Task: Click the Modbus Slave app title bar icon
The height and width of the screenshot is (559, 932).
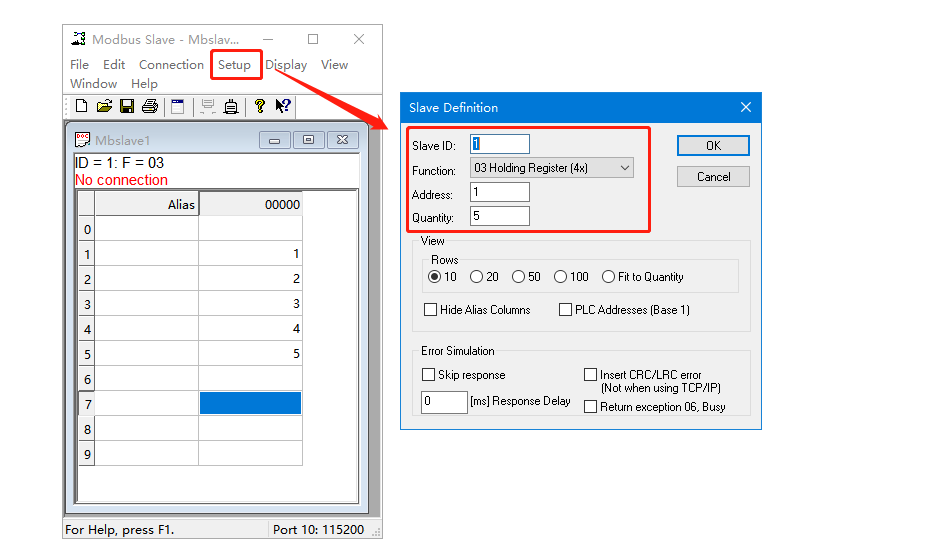Action: click(x=78, y=39)
